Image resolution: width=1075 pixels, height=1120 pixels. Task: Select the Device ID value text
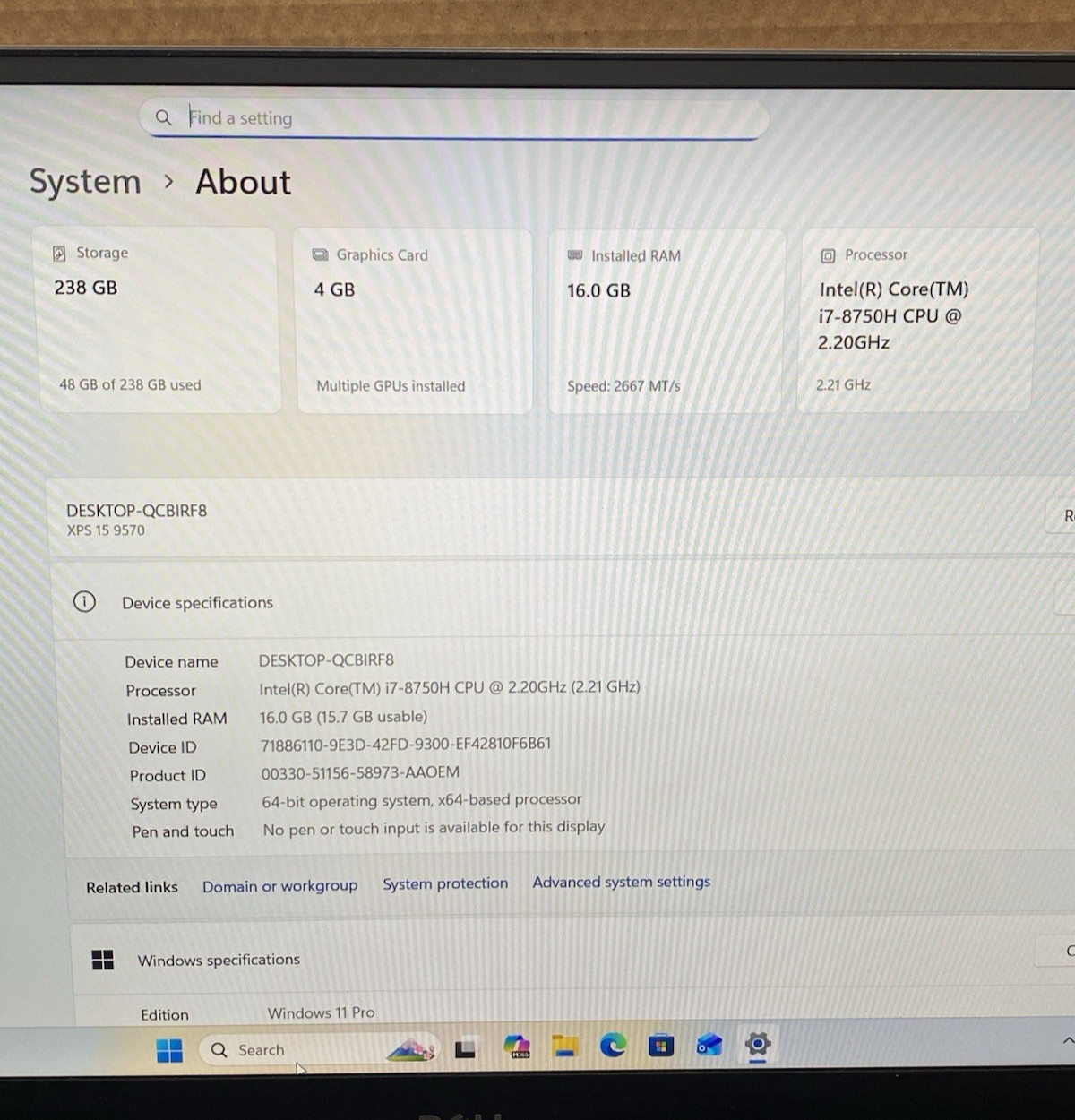point(406,744)
